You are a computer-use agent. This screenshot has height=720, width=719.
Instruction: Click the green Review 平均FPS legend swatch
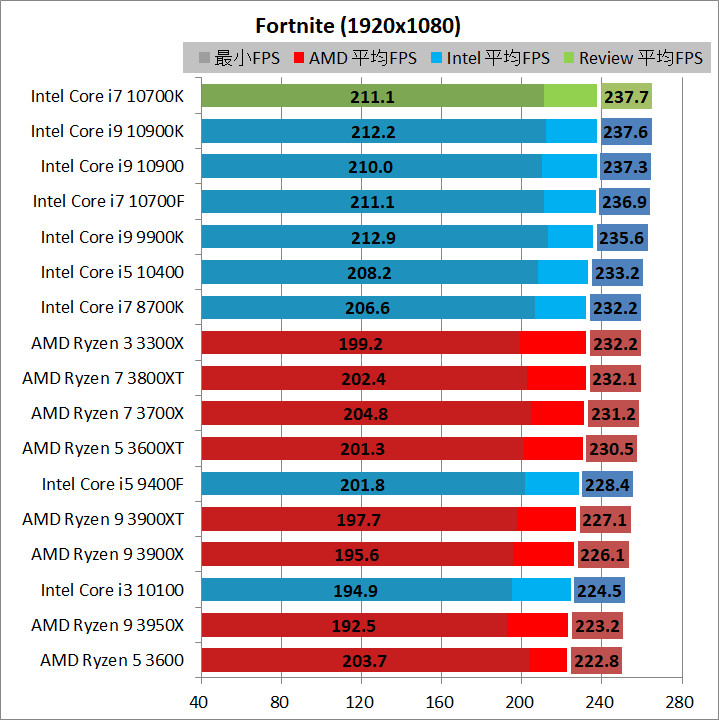[569, 58]
